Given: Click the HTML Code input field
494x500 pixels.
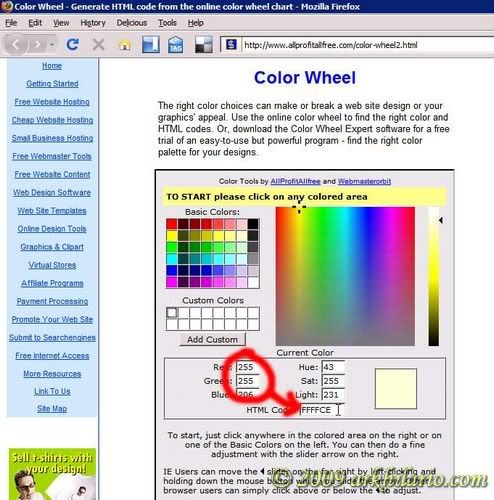Looking at the screenshot, I should [x=321, y=410].
